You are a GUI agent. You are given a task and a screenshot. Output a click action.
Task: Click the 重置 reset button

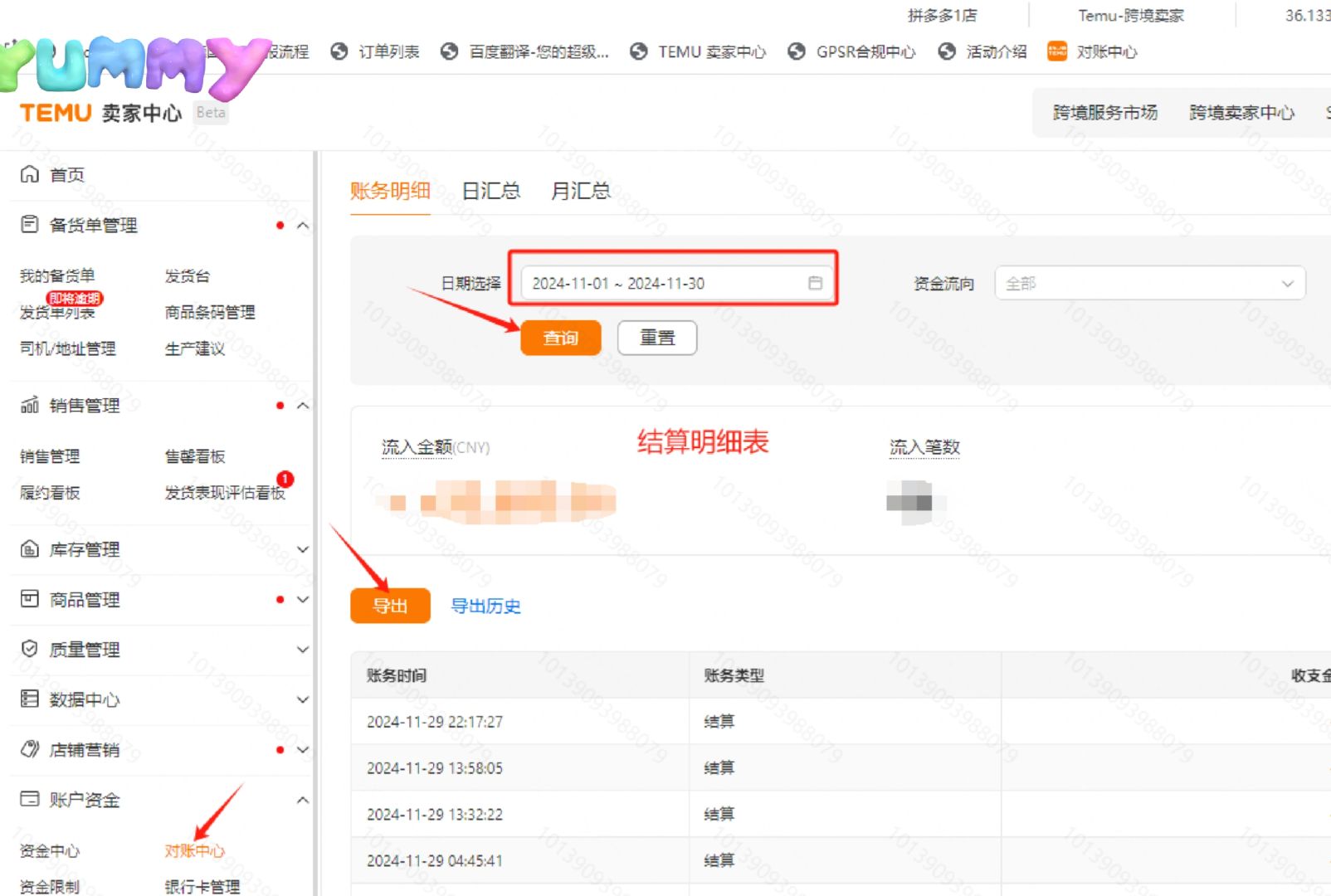pyautogui.click(x=657, y=338)
